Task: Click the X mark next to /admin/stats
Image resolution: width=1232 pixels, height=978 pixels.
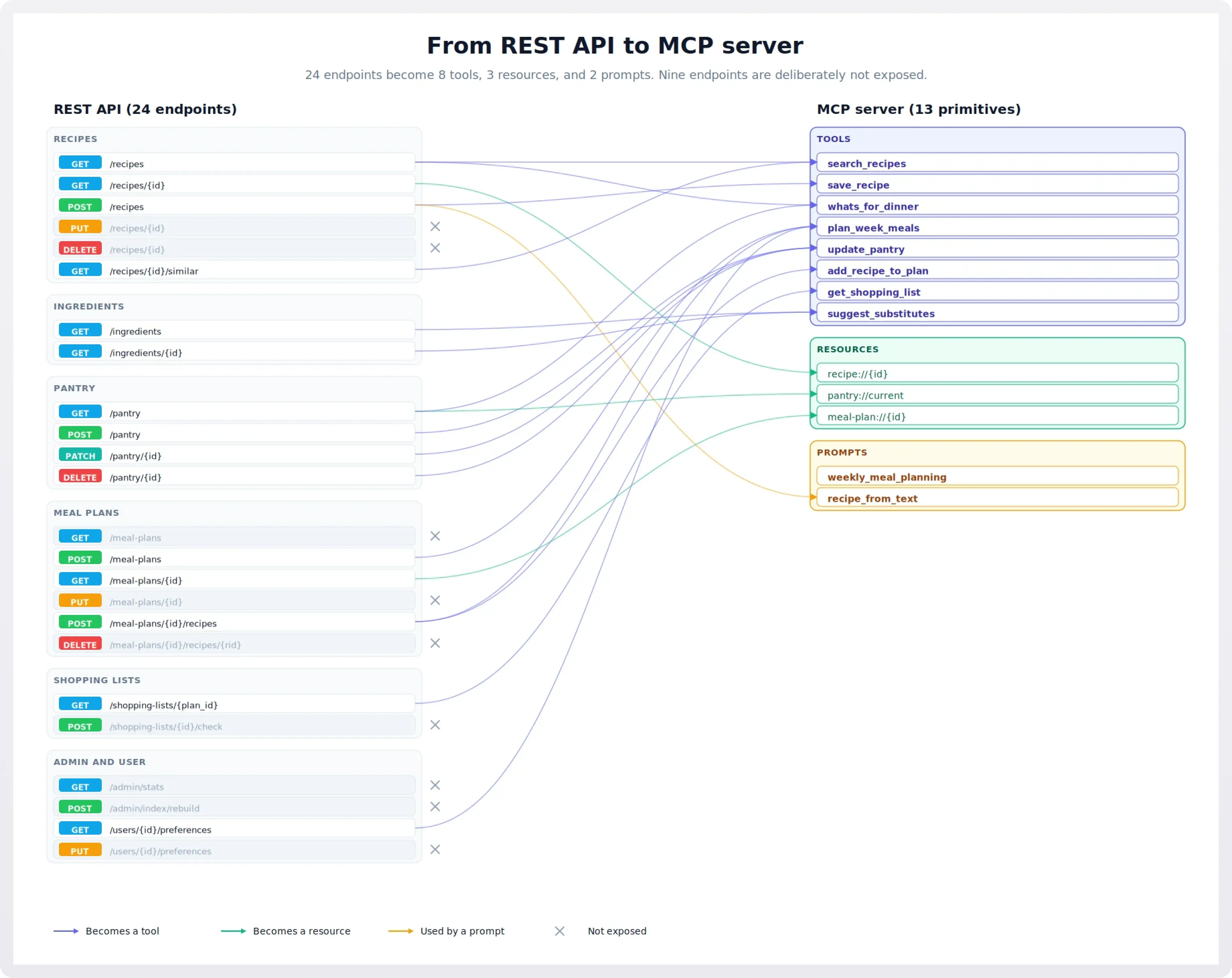Action: [x=435, y=785]
